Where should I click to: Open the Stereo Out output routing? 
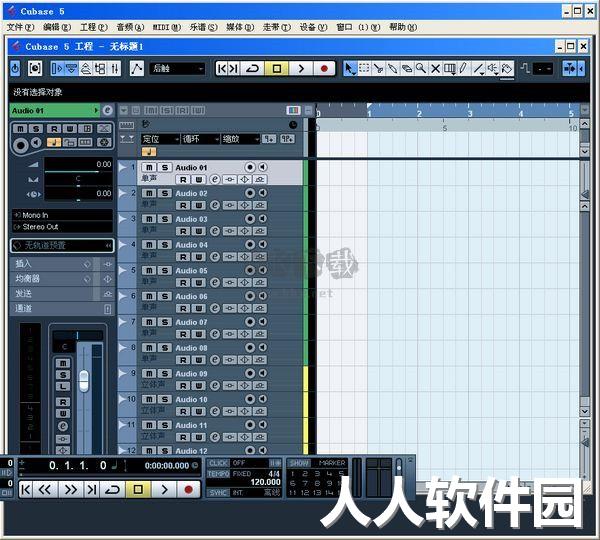pos(62,227)
